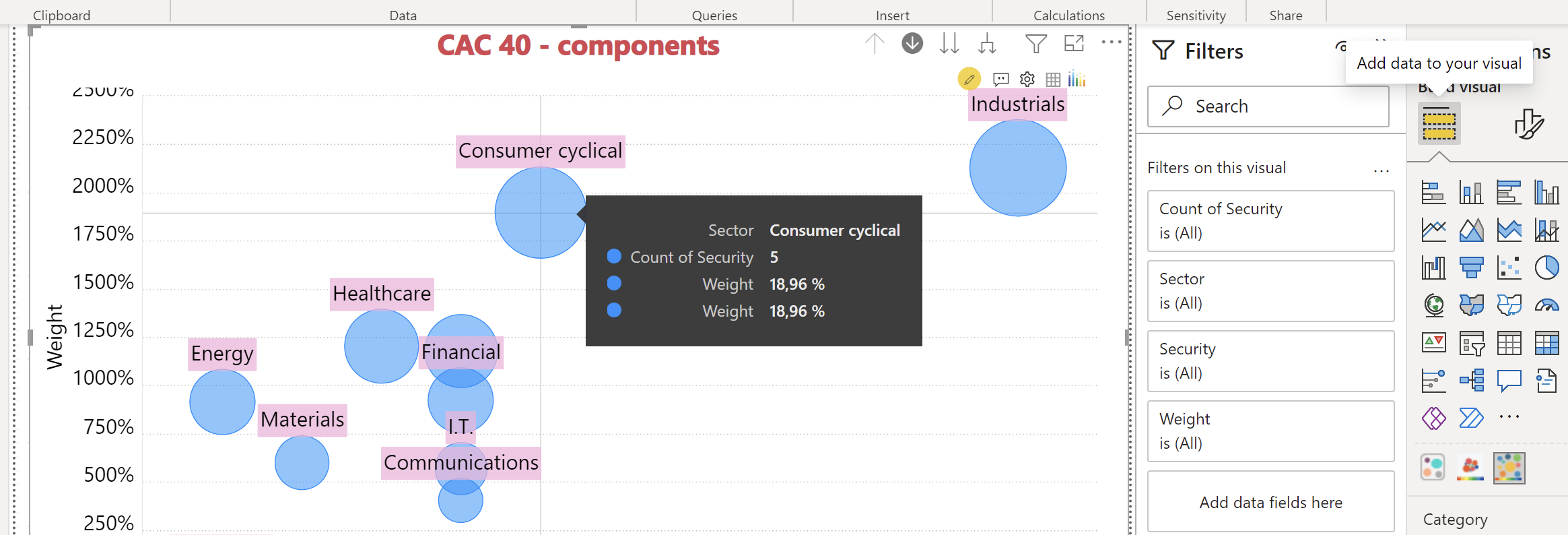The image size is (1568, 535).
Task: Add the Q&A speech bubble visual
Action: pos(1509,380)
